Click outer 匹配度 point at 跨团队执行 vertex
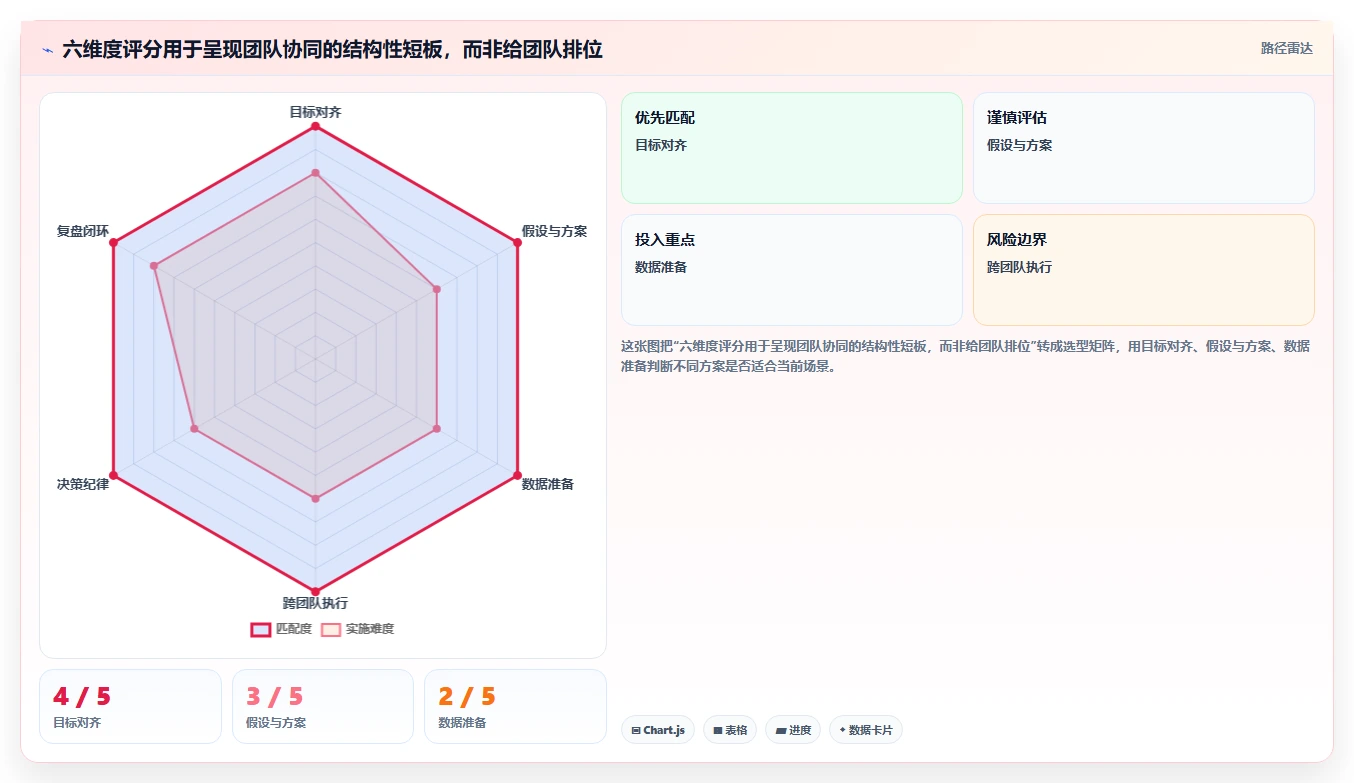Screen dimensions: 1354x783 315,591
